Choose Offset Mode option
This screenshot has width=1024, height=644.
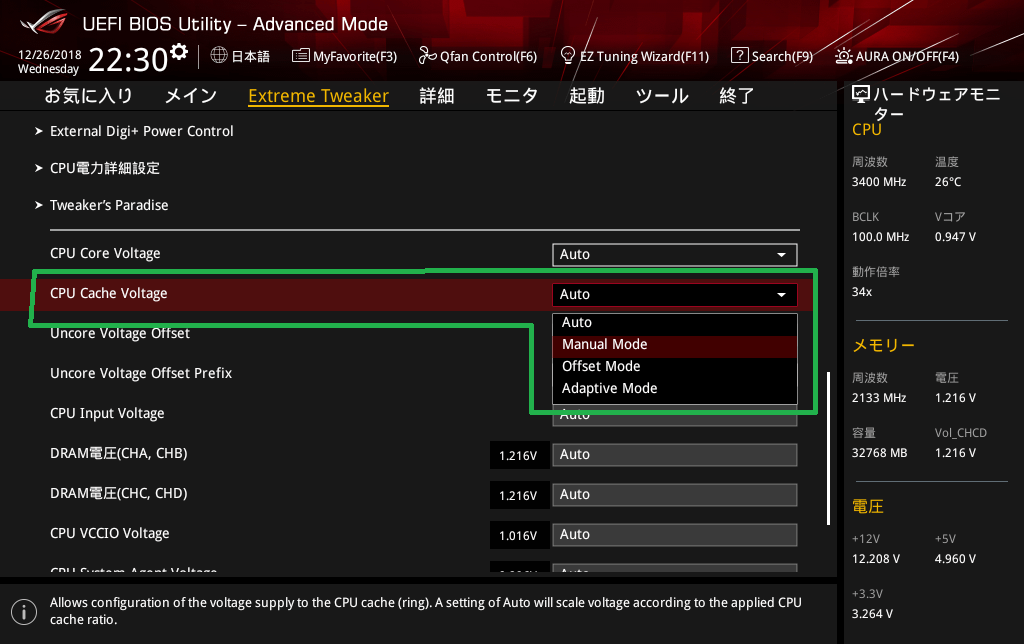[675, 366]
